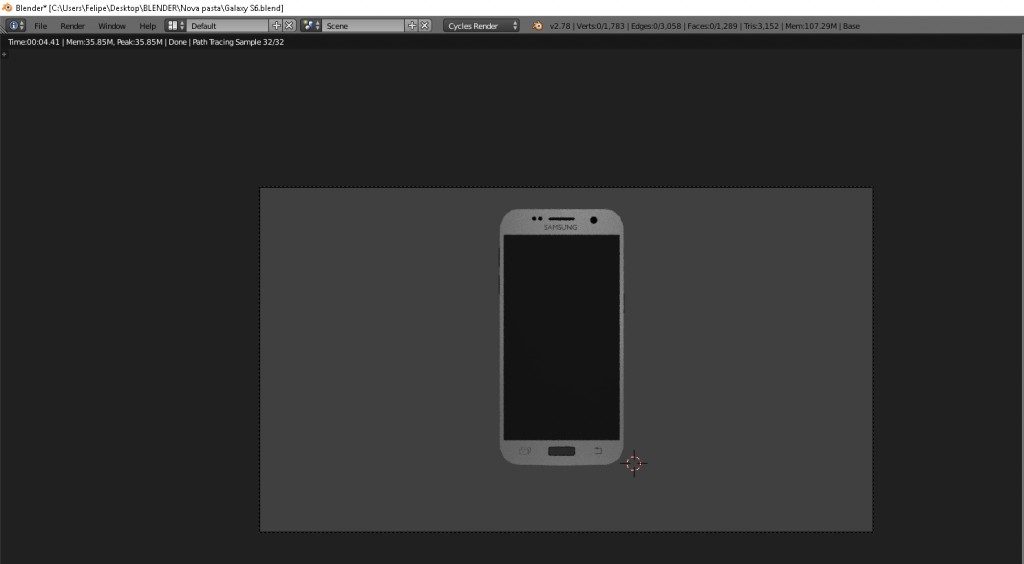The width and height of the screenshot is (1024, 564).
Task: Click the v2.78 version text
Action: tap(560, 26)
